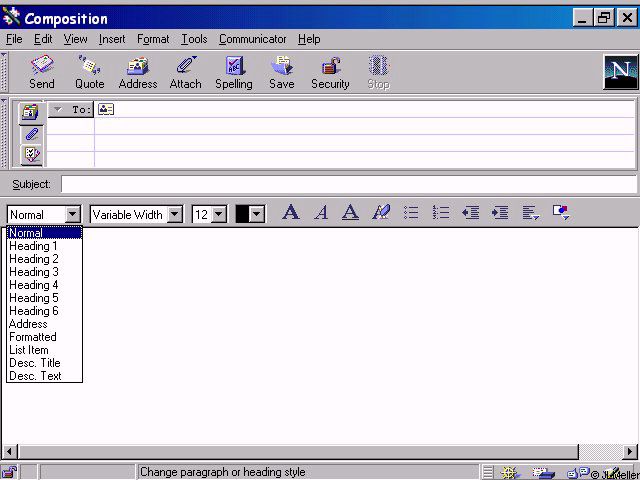Screen dimensions: 640x480
Task: Select Desc. Text style
Action: [x=44, y=376]
